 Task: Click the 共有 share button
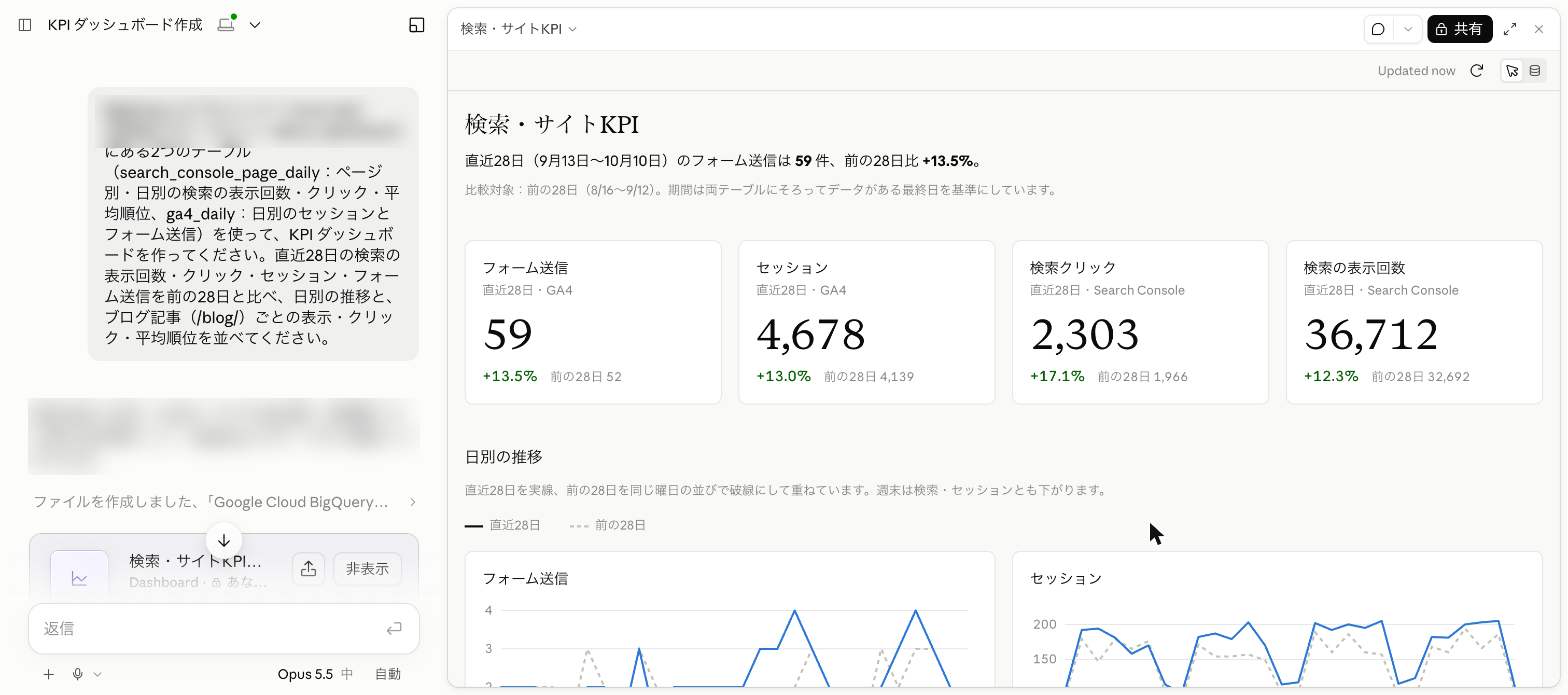point(1459,29)
